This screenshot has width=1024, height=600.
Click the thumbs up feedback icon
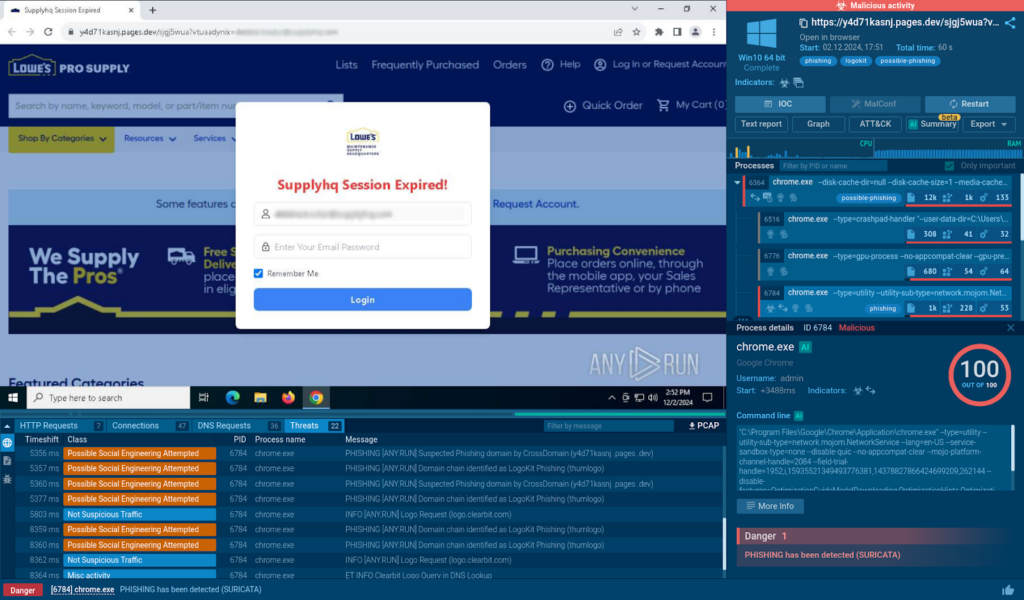[1008, 590]
